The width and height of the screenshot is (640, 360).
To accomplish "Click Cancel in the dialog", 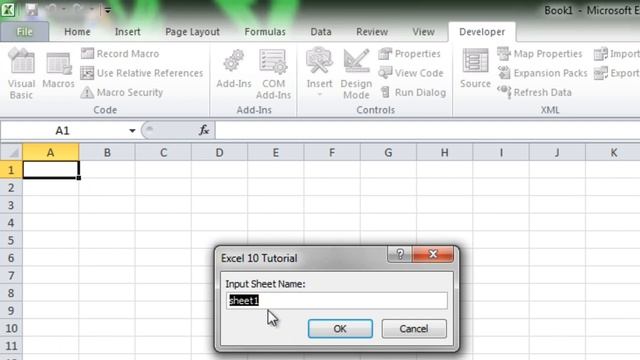I will [414, 329].
